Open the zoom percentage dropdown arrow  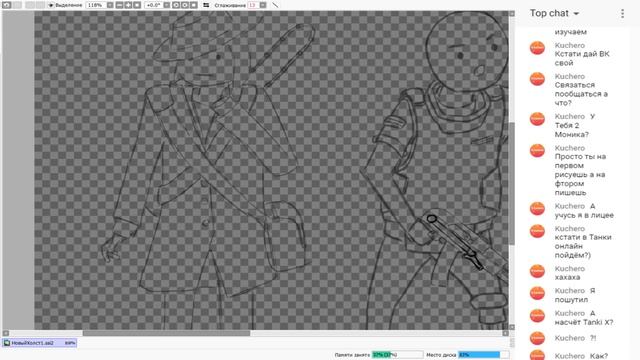point(110,5)
